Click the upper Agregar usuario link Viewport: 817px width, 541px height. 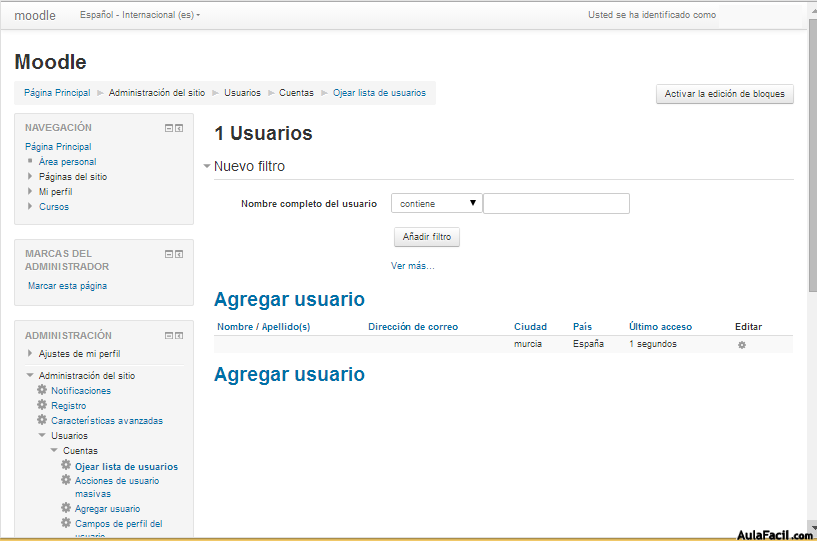pos(289,300)
